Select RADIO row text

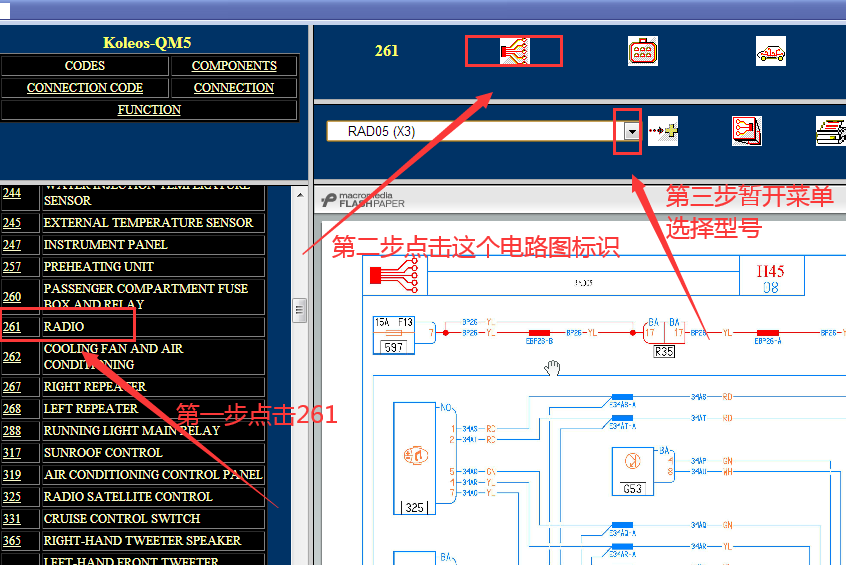coord(64,327)
